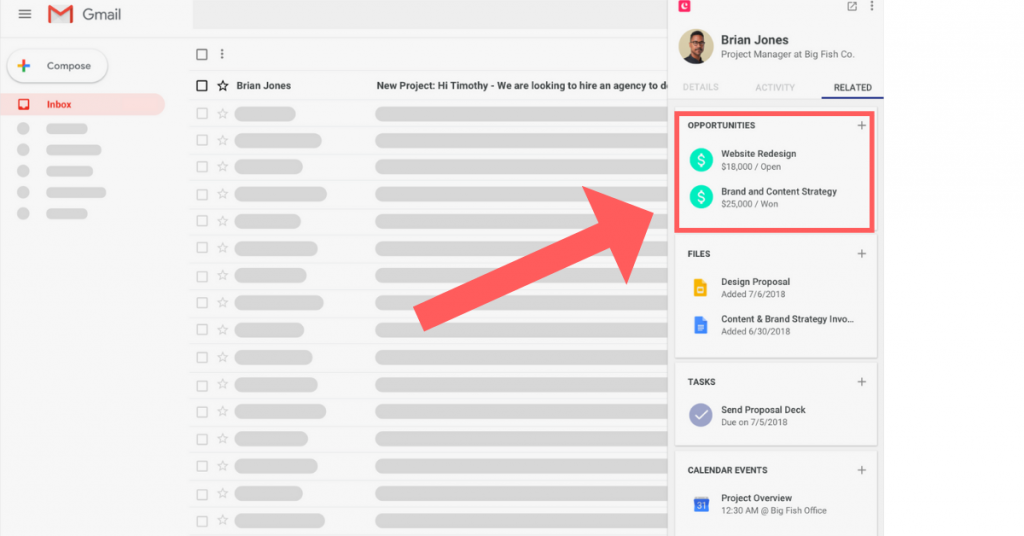Viewport: 1024px width, 536px height.
Task: Open the Inbox folder
Action: click(x=59, y=104)
